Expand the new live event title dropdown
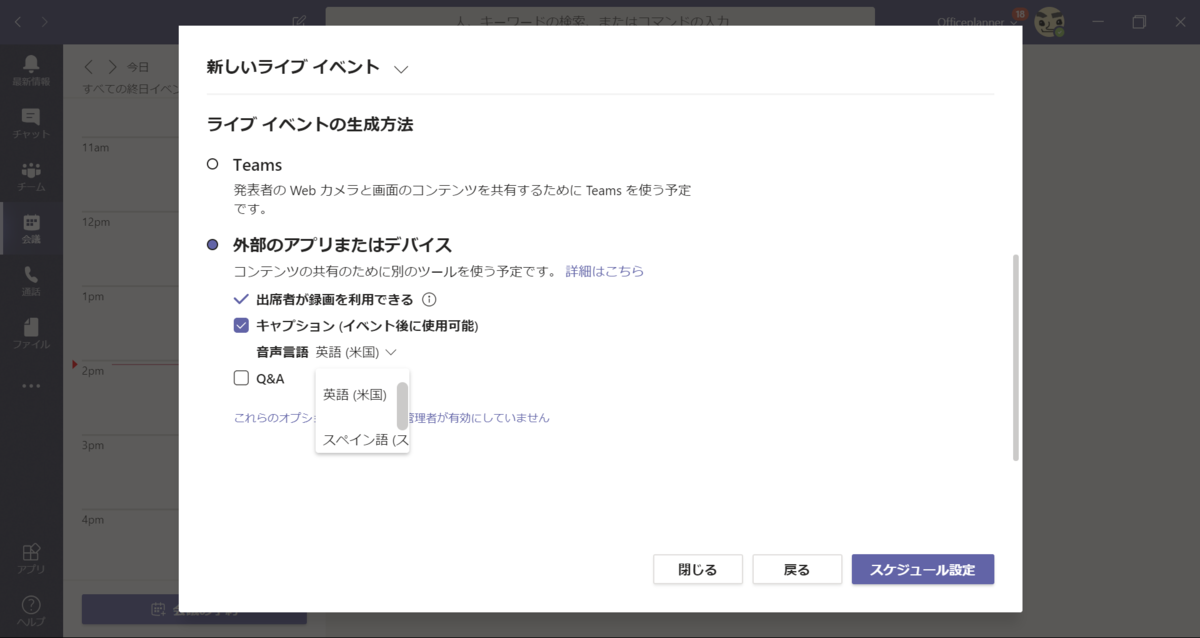 point(401,69)
